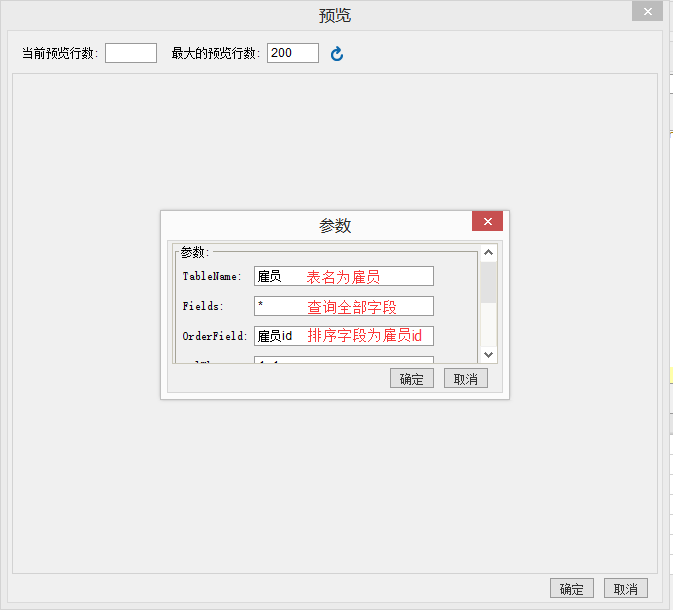Close the 参数 dialog
The width and height of the screenshot is (673, 610).
(x=487, y=221)
